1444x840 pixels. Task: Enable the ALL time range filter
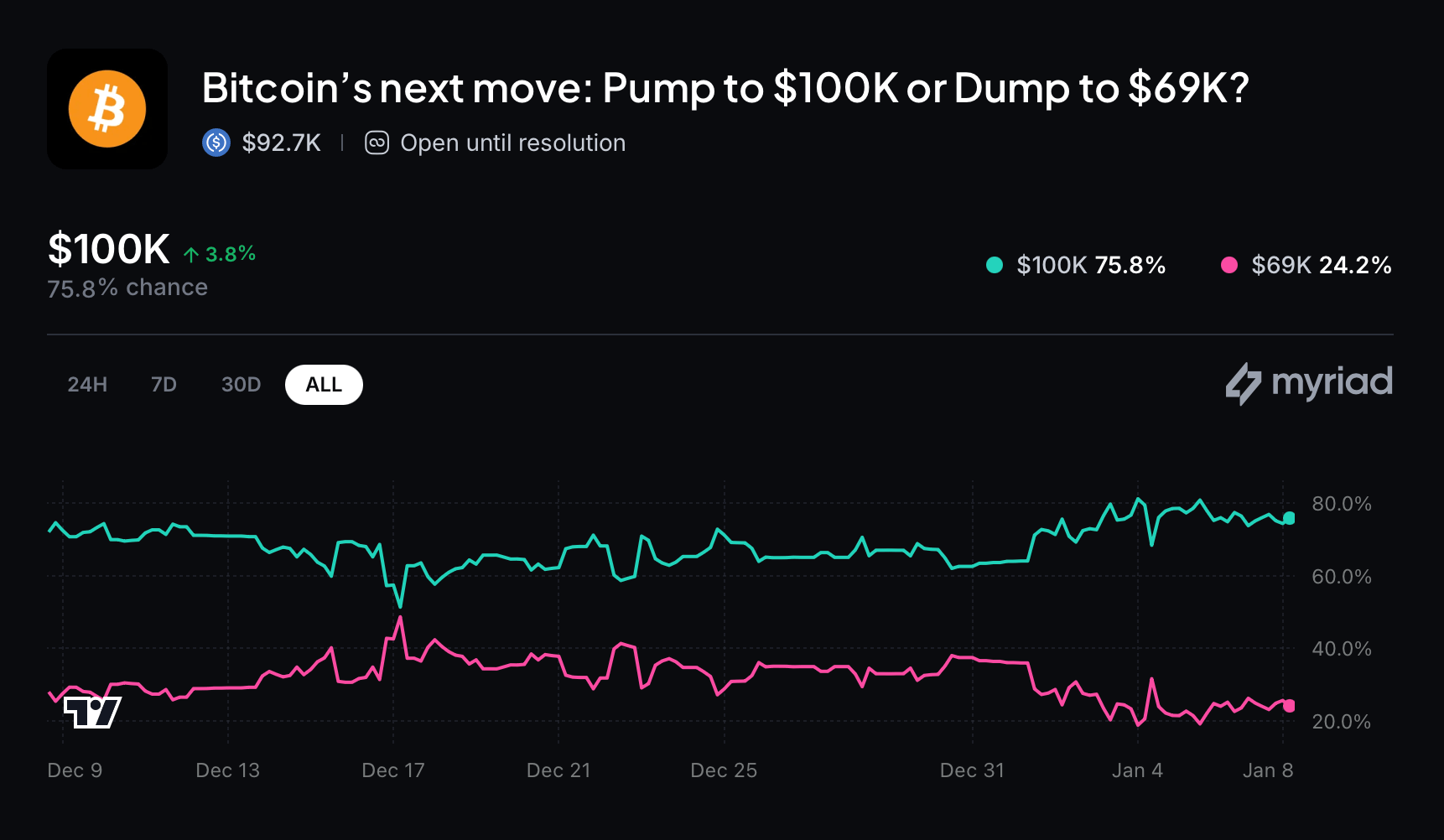[x=324, y=384]
